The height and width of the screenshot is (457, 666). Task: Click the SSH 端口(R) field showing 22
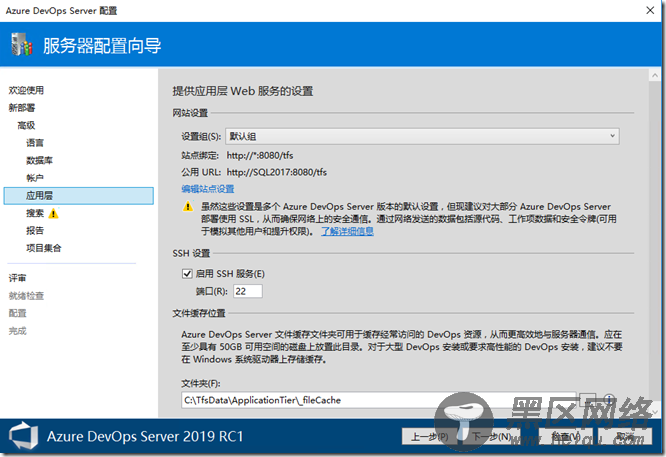[248, 291]
